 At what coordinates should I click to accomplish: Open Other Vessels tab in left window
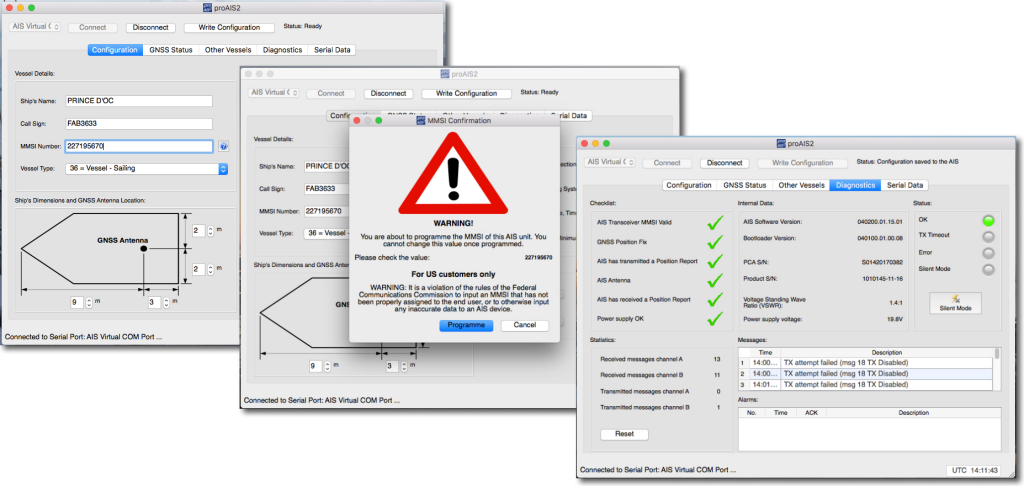coord(227,50)
